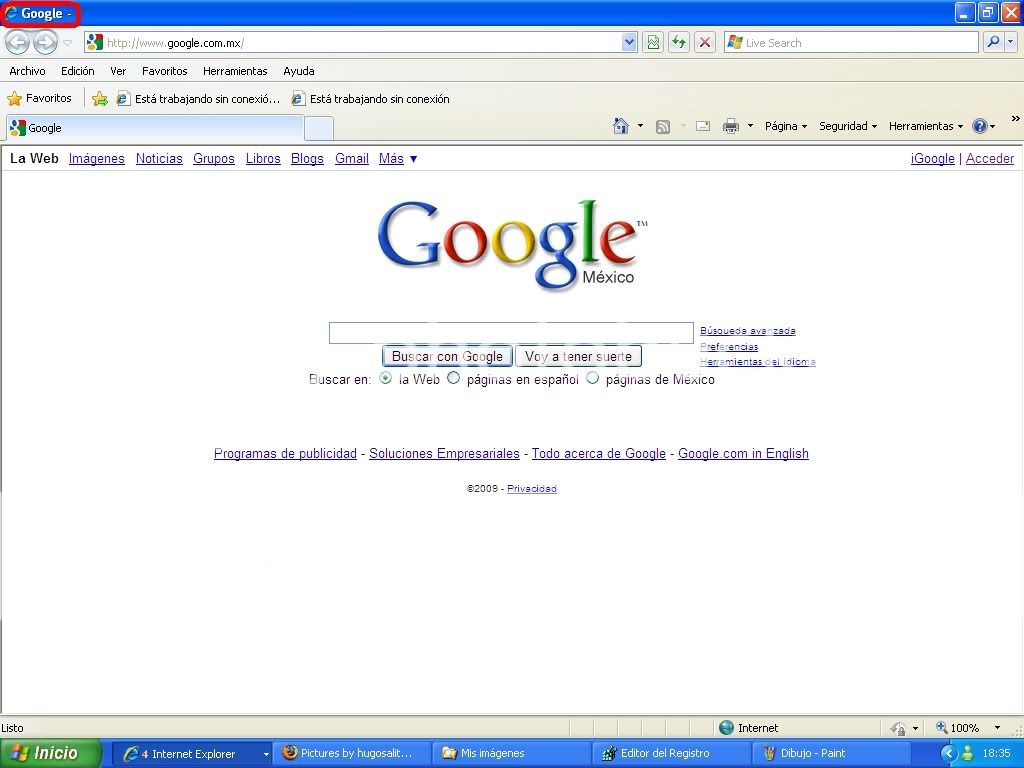Open the Grupos link
1024x768 pixels.
point(214,159)
